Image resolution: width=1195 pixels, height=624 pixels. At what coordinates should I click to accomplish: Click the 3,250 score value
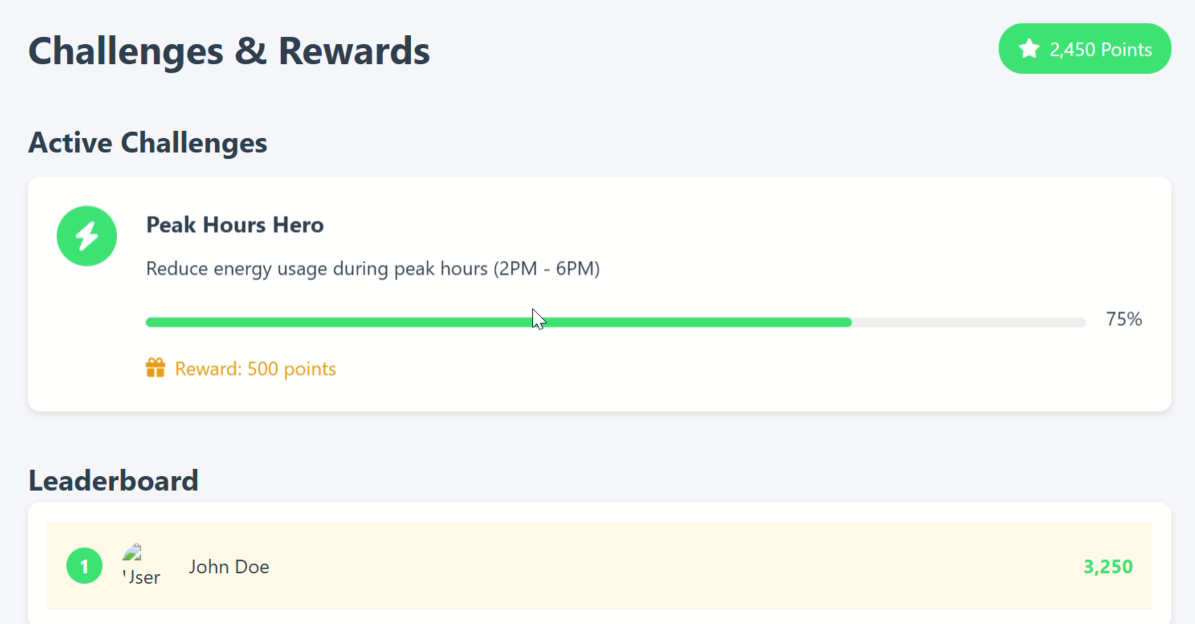click(x=1108, y=567)
